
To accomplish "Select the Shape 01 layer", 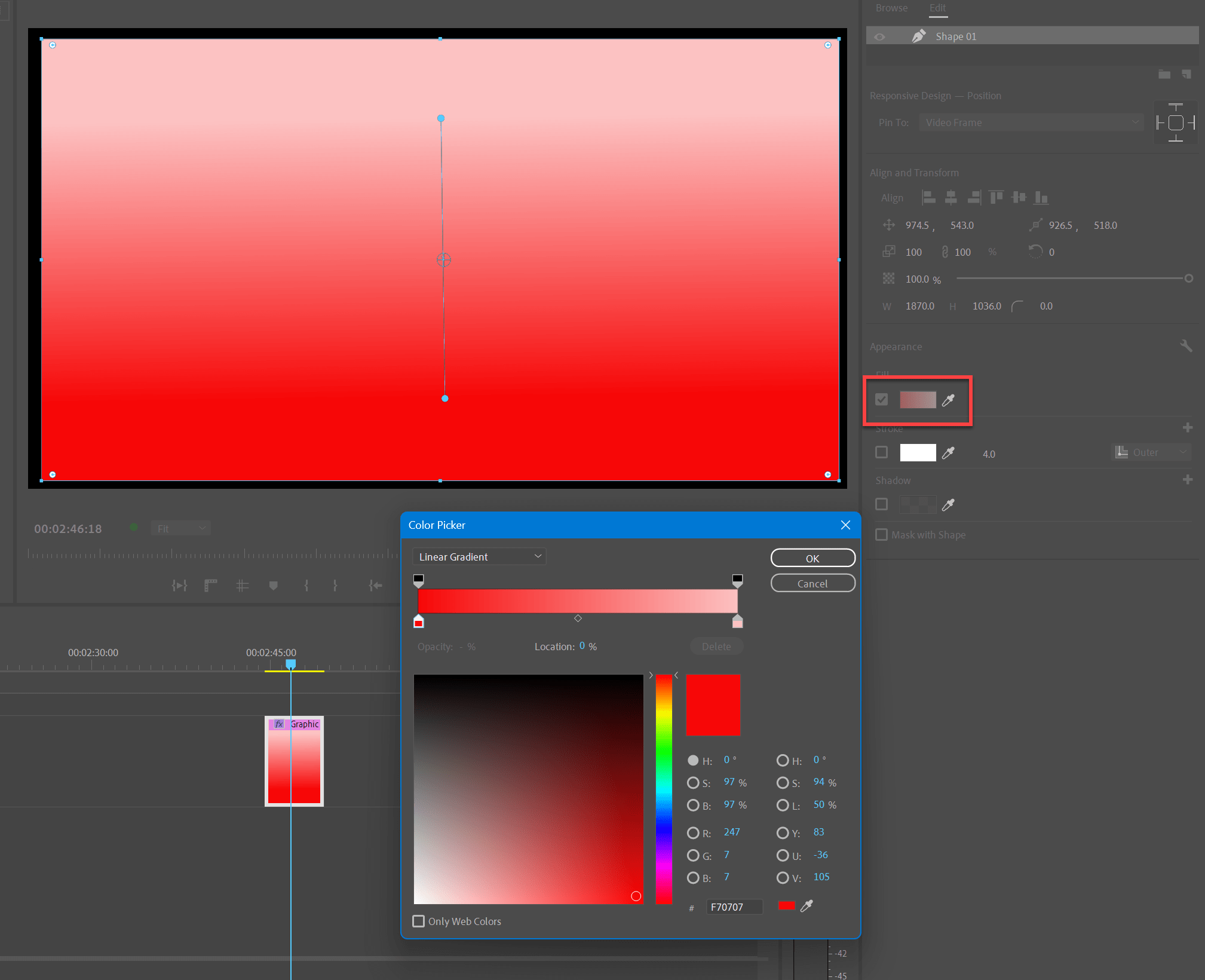I will 956,36.
